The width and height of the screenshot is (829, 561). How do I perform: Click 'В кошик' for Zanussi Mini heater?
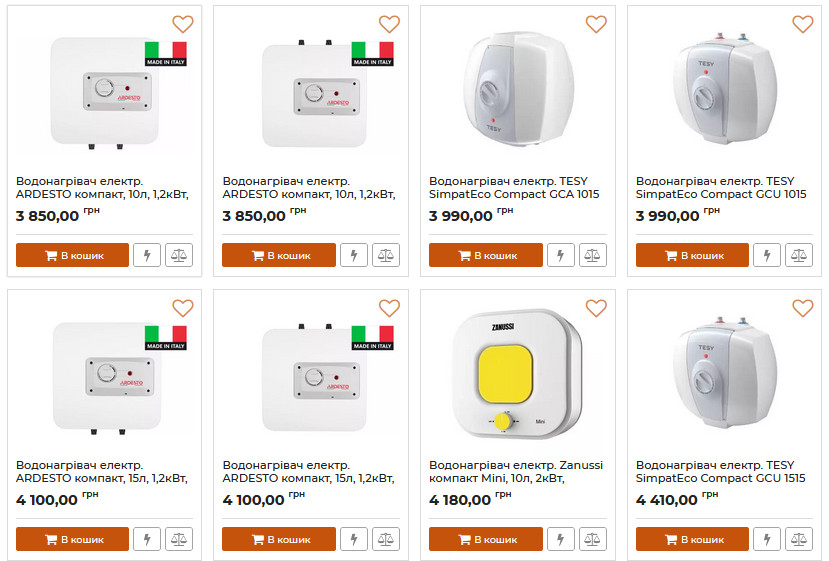pos(485,539)
